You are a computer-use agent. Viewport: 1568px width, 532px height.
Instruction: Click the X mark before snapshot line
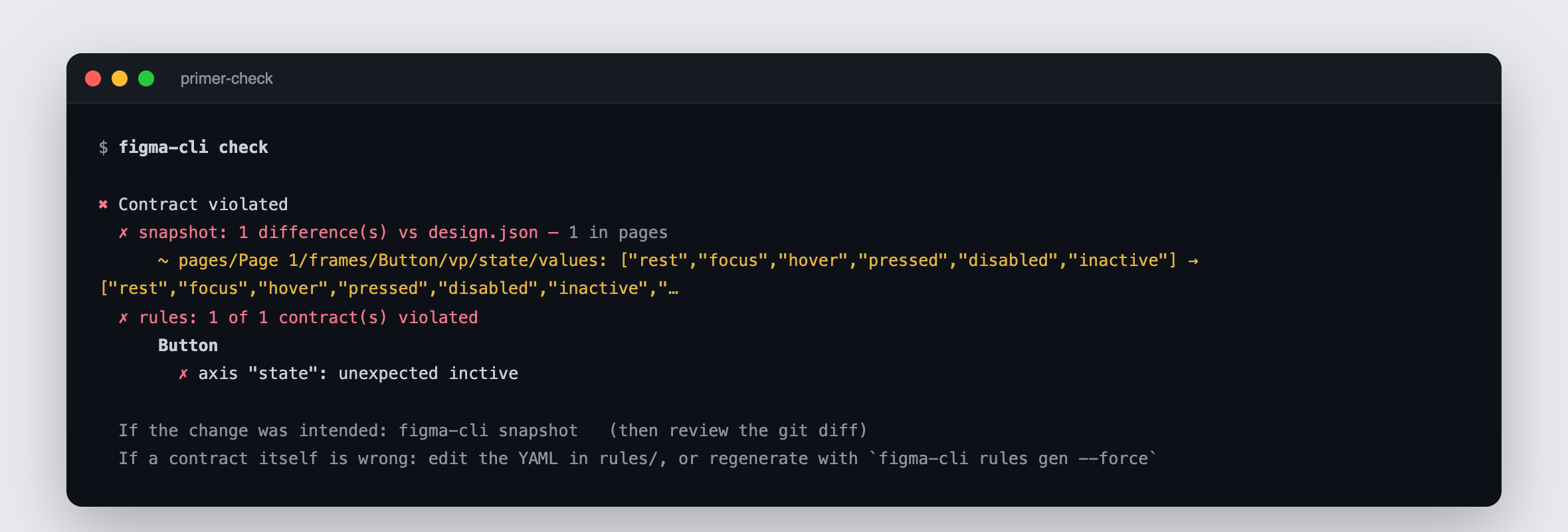tap(123, 233)
